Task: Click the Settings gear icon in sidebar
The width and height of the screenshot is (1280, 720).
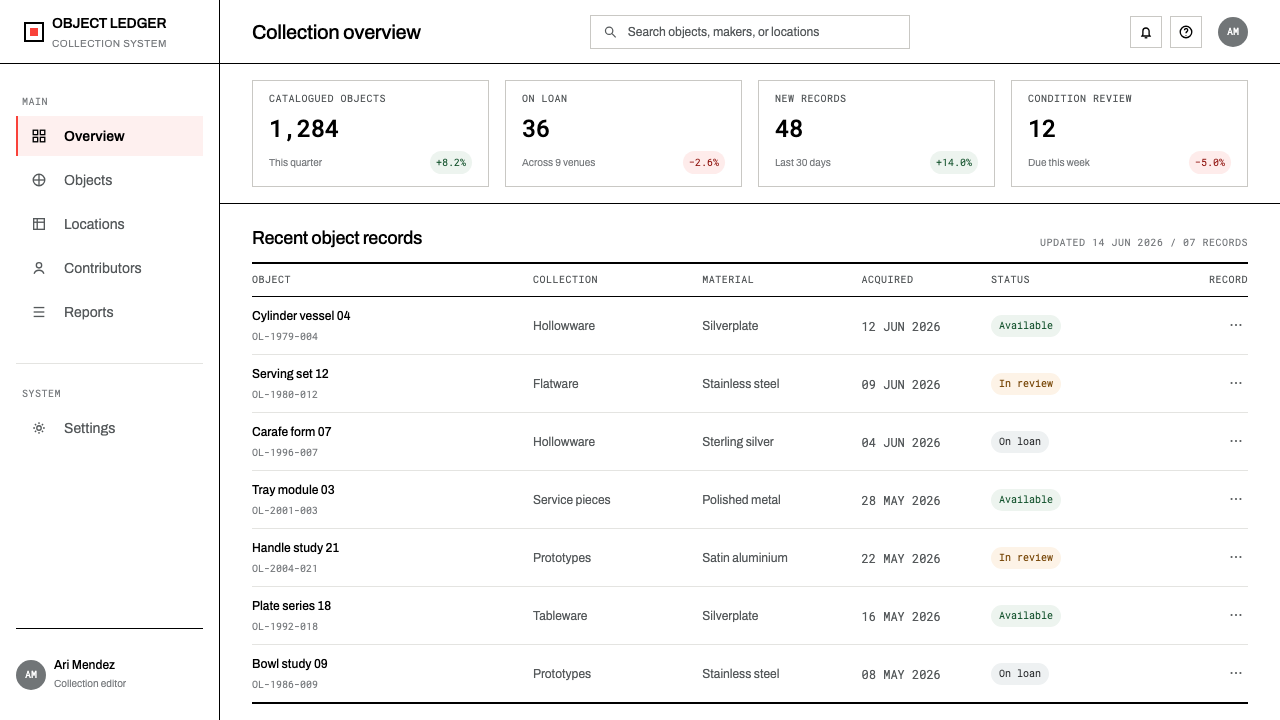Action: click(x=39, y=428)
